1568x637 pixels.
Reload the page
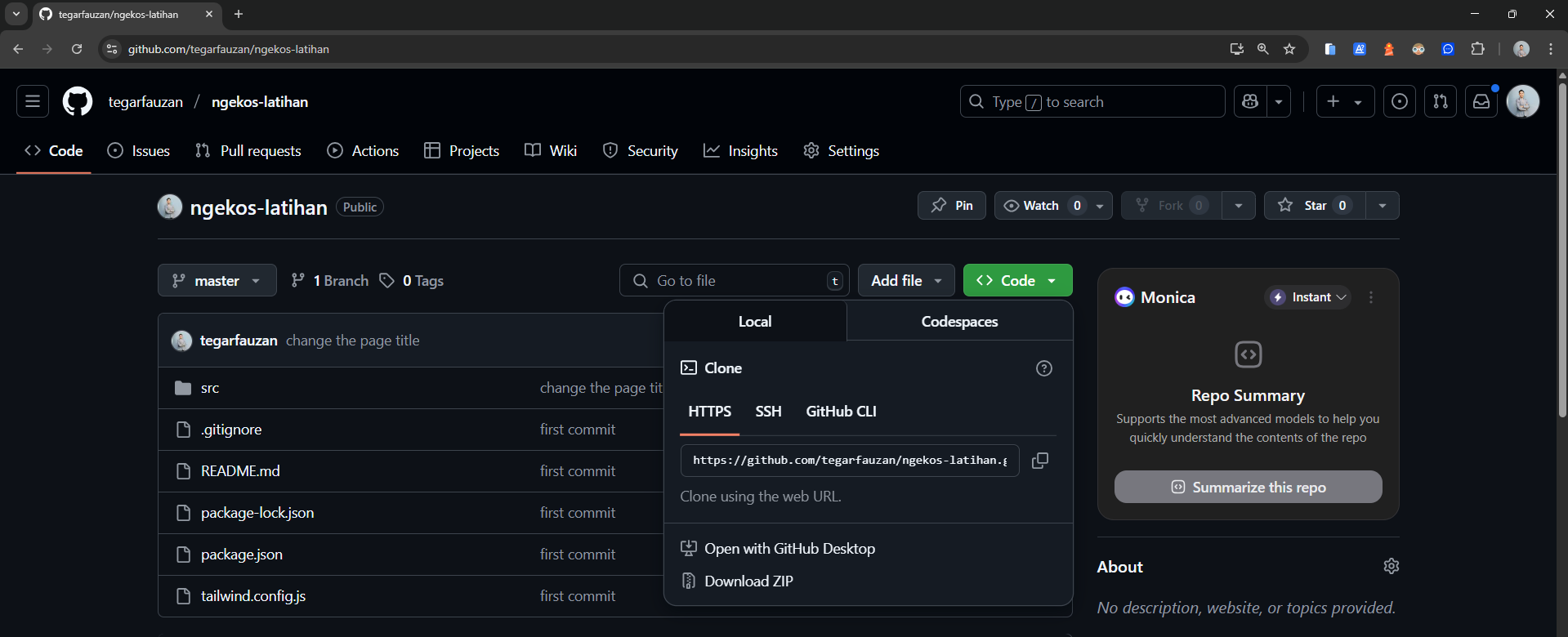(77, 49)
